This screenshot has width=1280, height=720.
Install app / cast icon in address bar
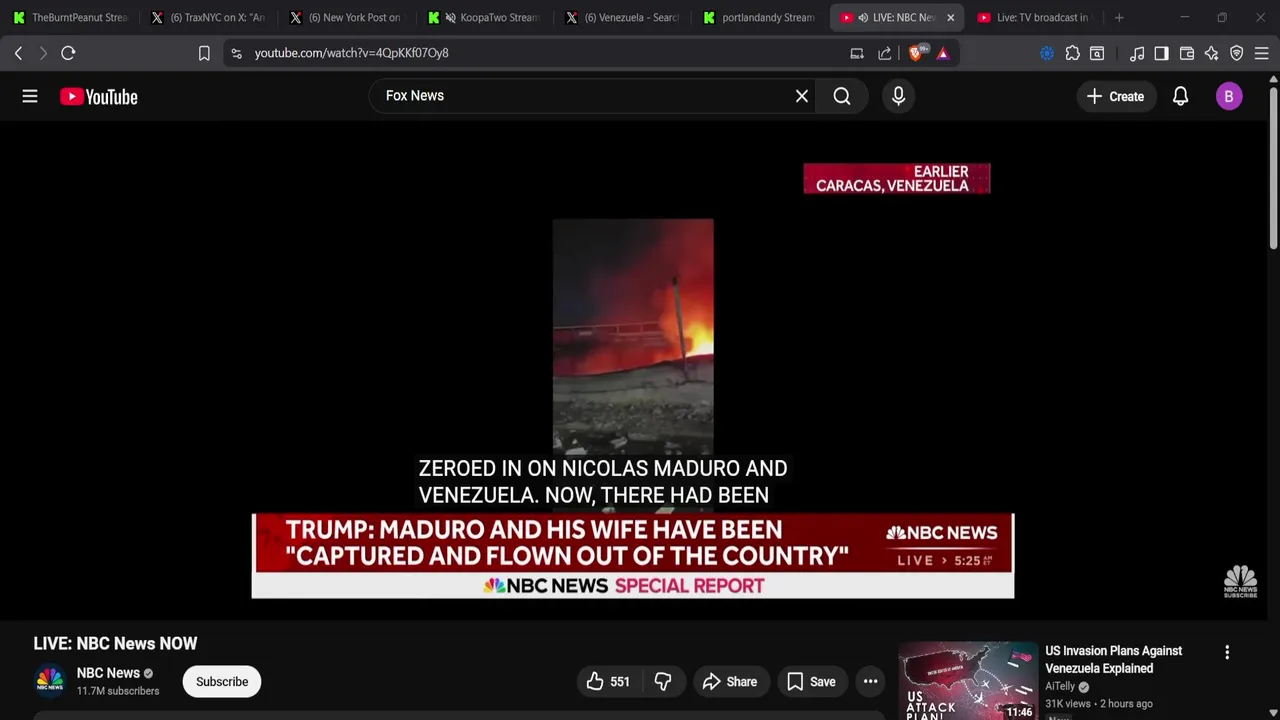coord(857,53)
